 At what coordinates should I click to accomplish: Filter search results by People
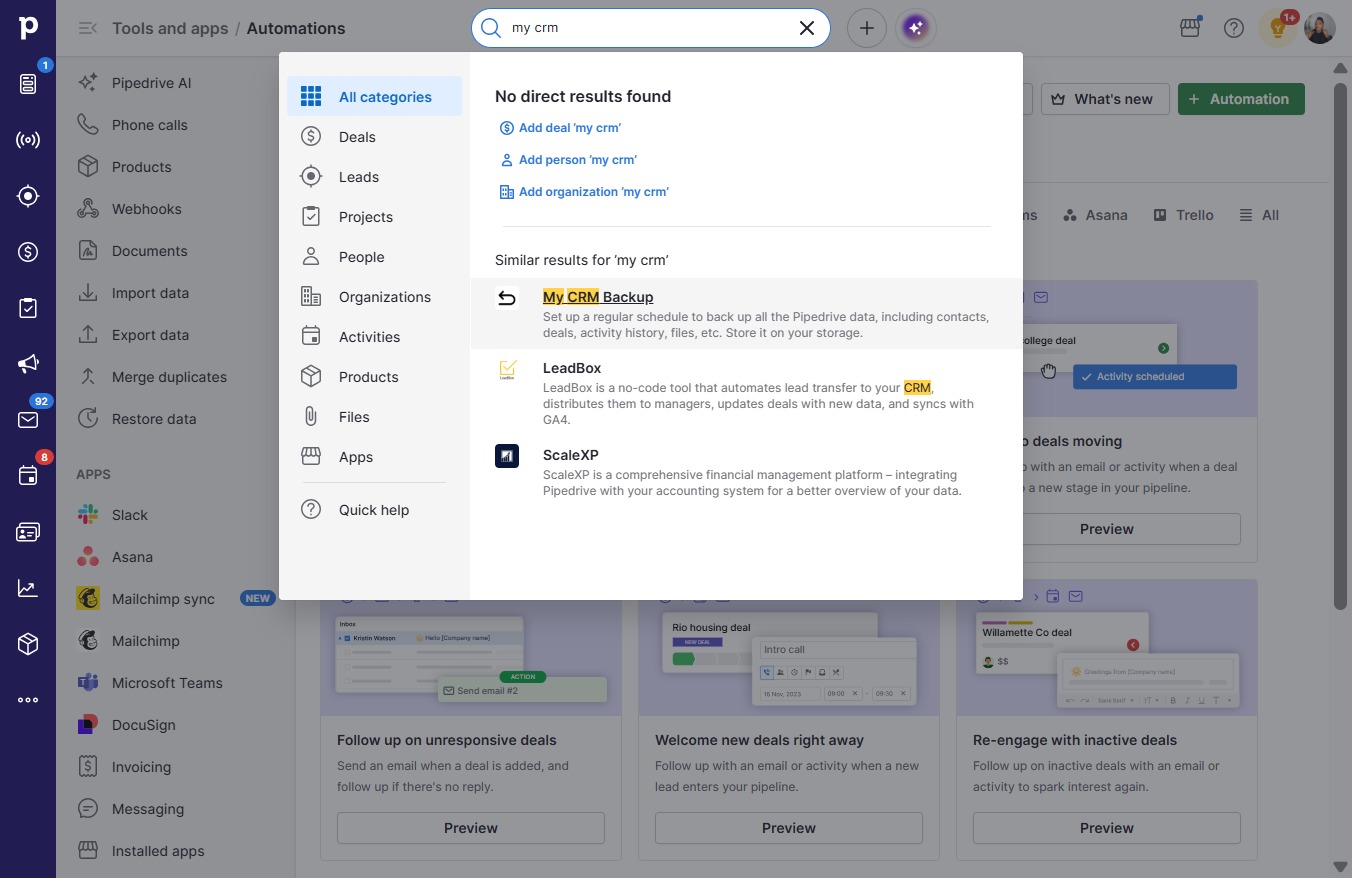click(374, 257)
